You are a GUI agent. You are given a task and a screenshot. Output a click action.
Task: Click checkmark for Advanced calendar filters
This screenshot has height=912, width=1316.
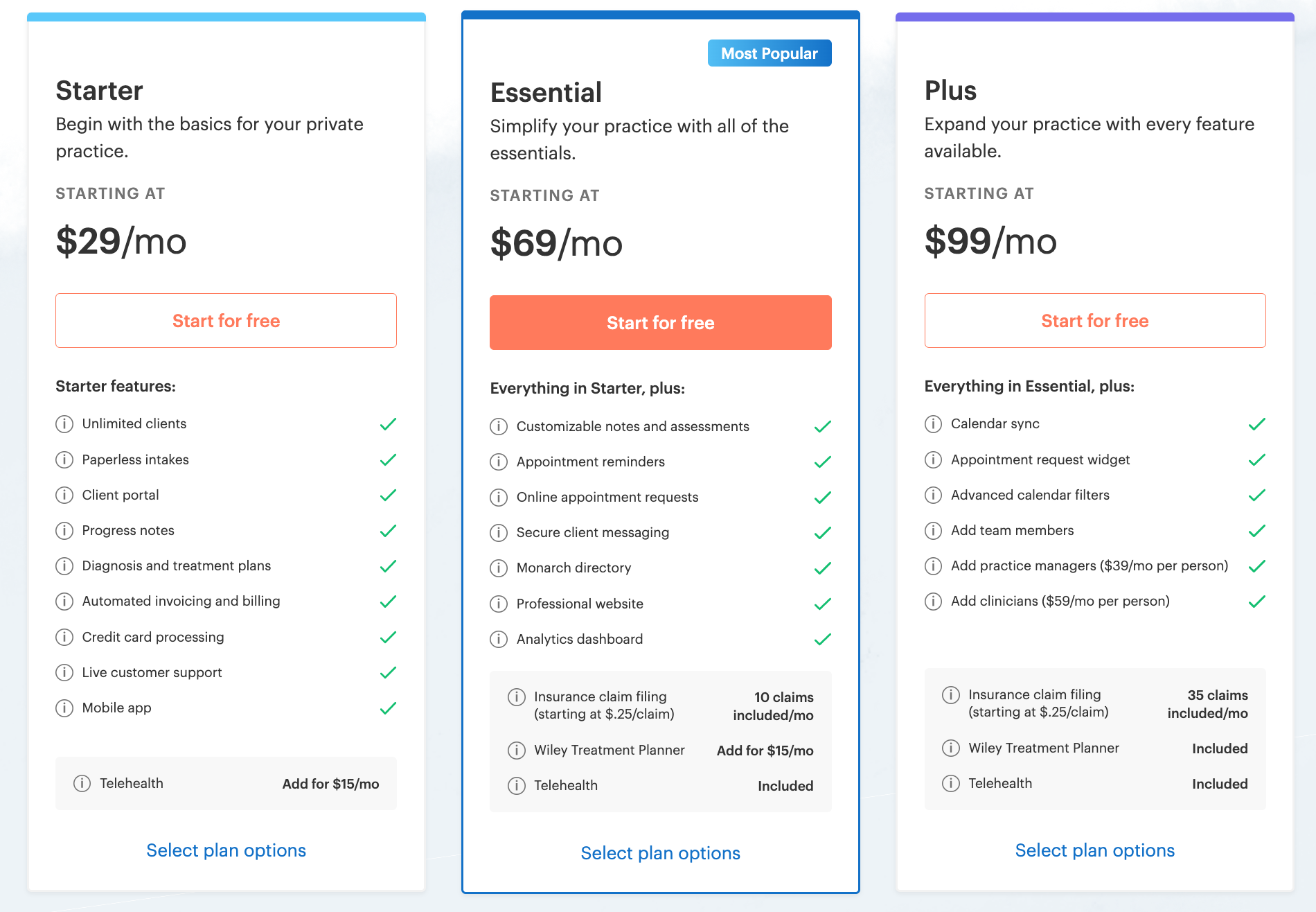coord(1257,496)
